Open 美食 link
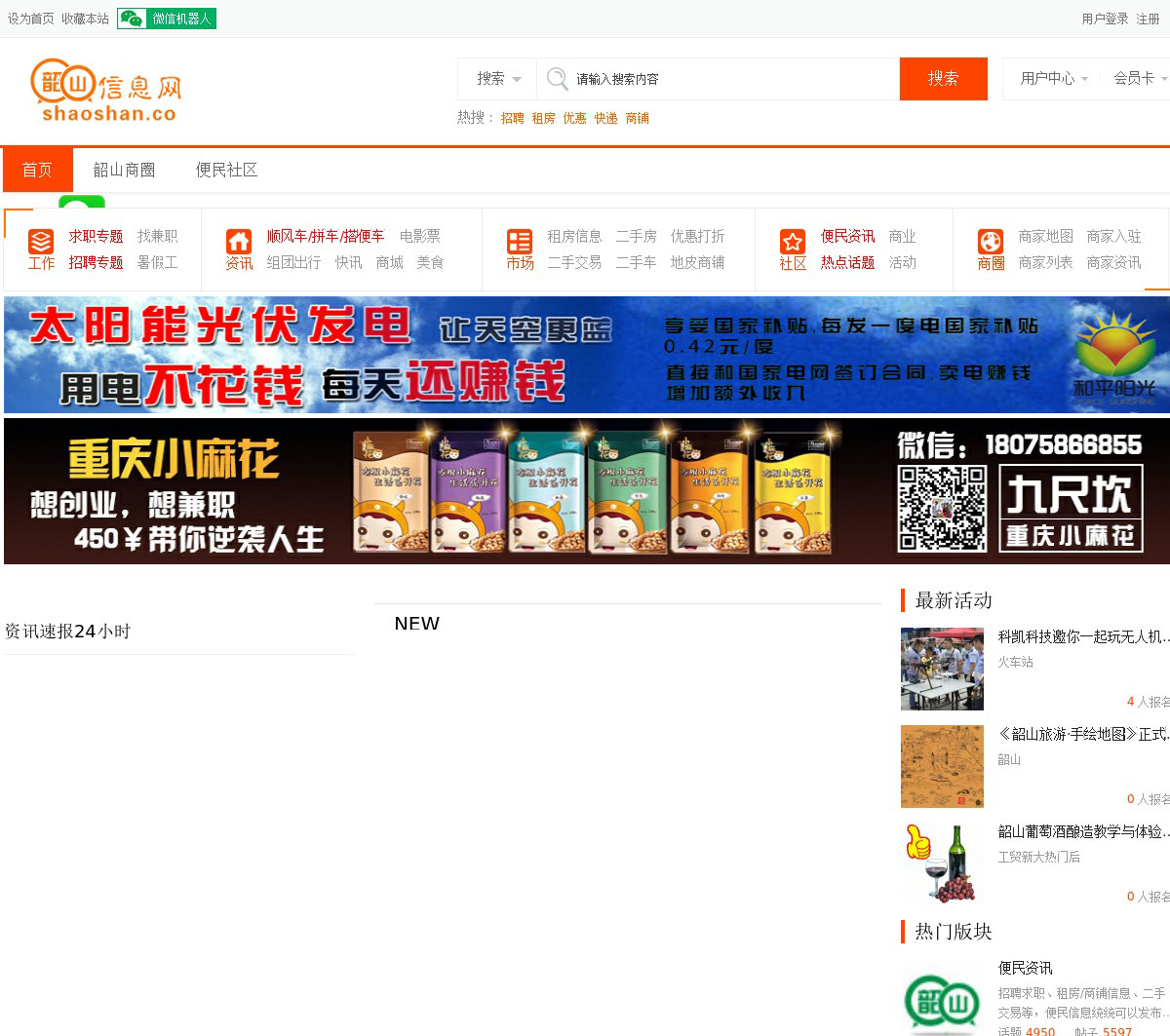The height and width of the screenshot is (1036, 1170). click(430, 263)
